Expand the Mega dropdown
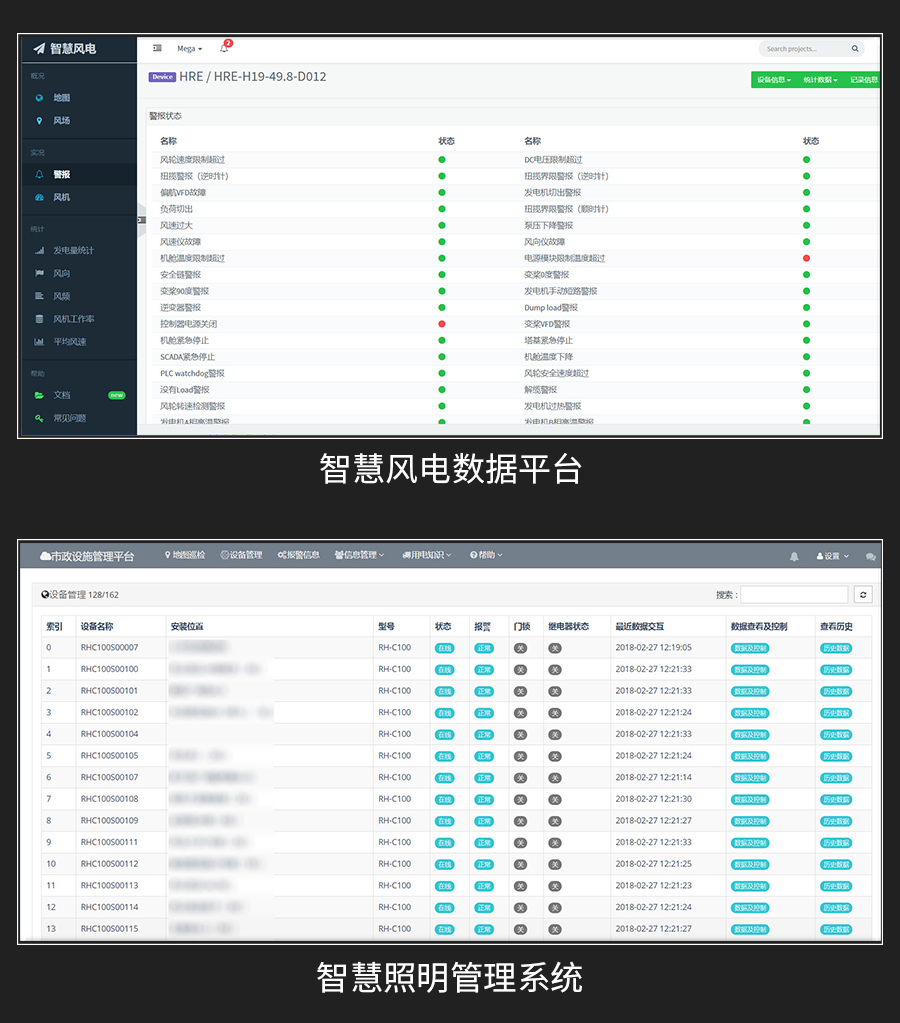 pos(189,48)
